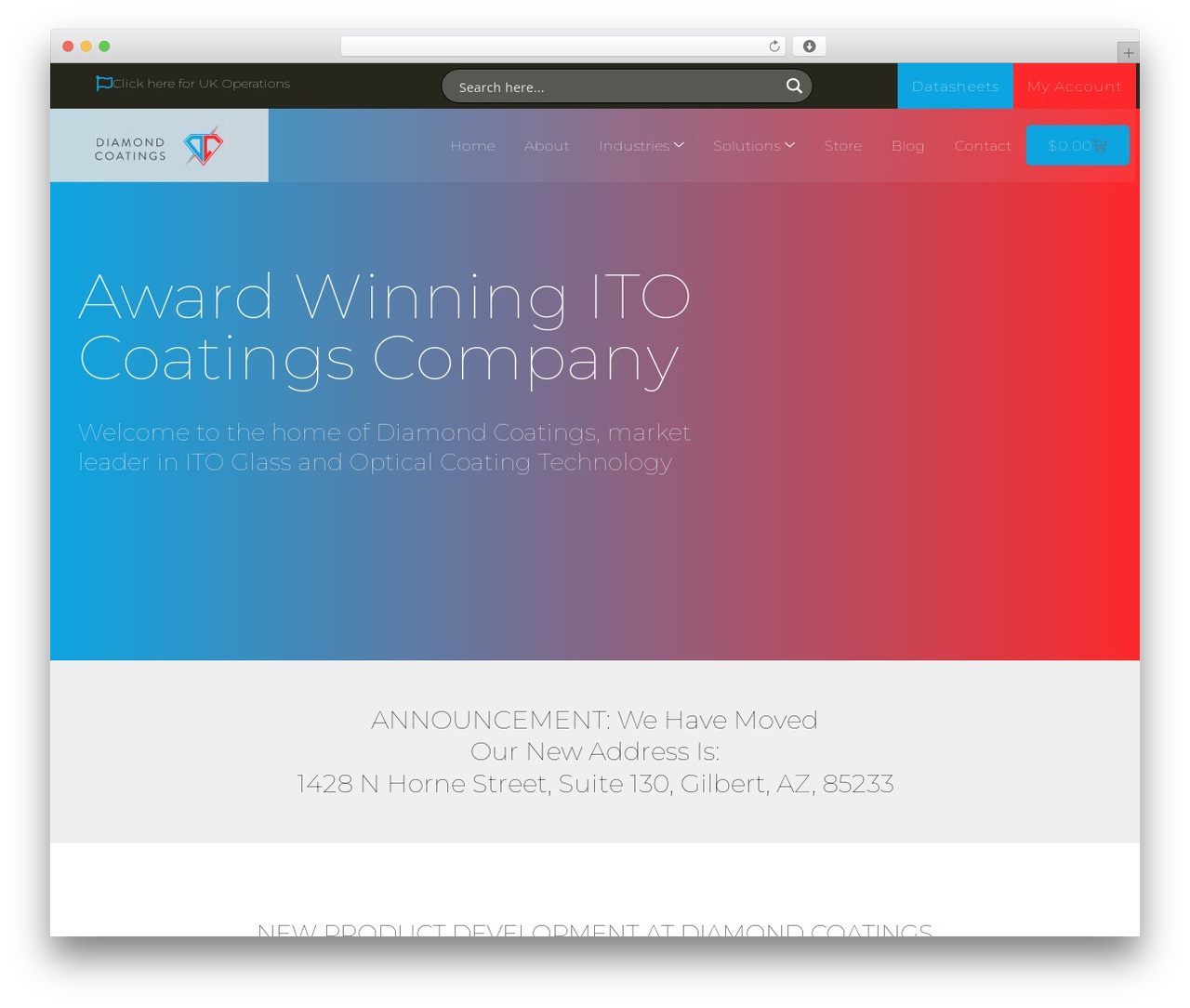
Task: Click the shopping cart icon
Action: click(x=1100, y=146)
